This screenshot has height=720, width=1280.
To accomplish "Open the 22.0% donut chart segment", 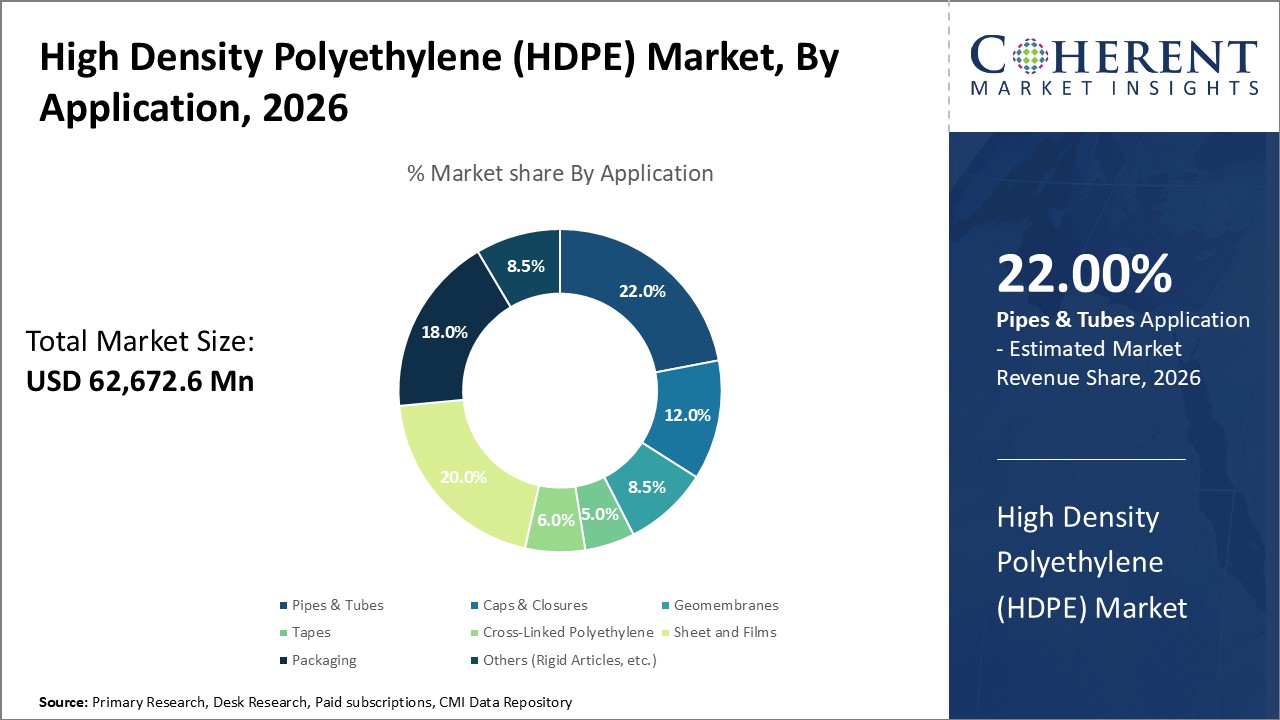I will pyautogui.click(x=640, y=292).
